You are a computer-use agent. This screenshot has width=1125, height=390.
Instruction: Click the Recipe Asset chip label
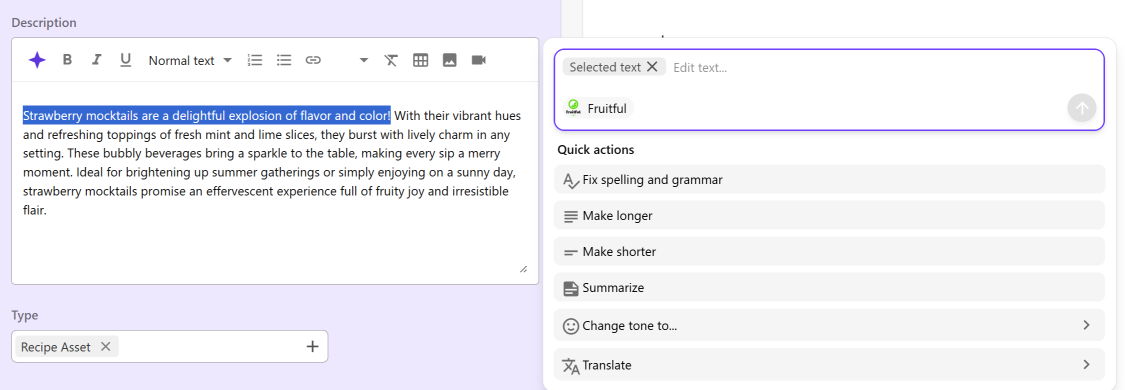[56, 347]
